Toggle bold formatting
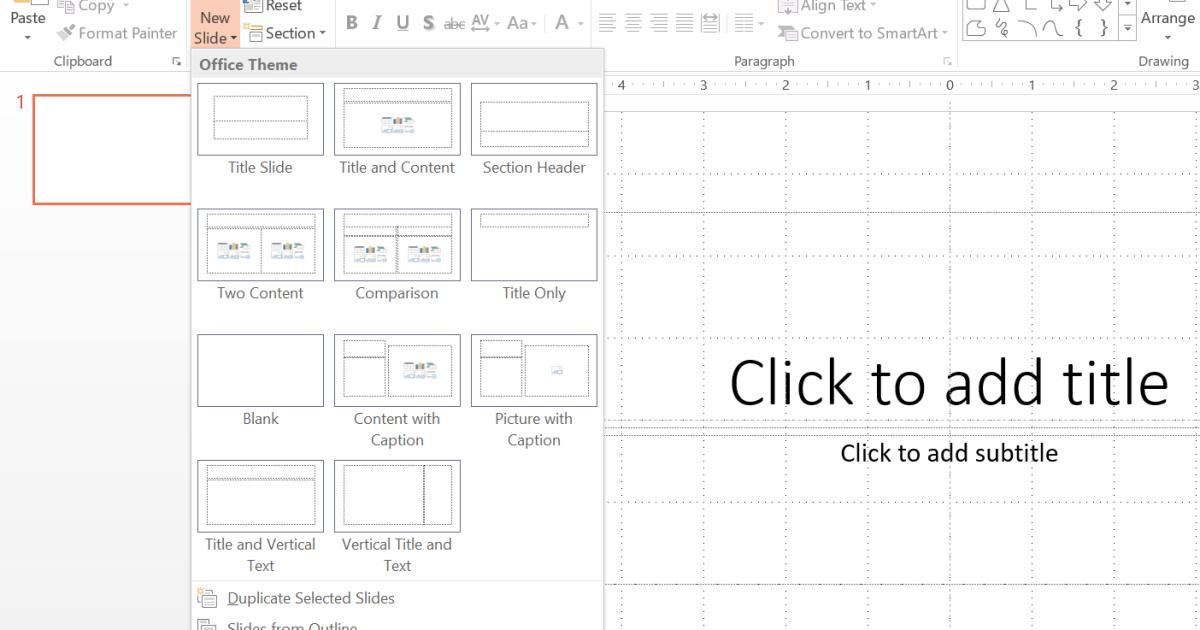This screenshot has width=1200, height=630. [x=351, y=22]
